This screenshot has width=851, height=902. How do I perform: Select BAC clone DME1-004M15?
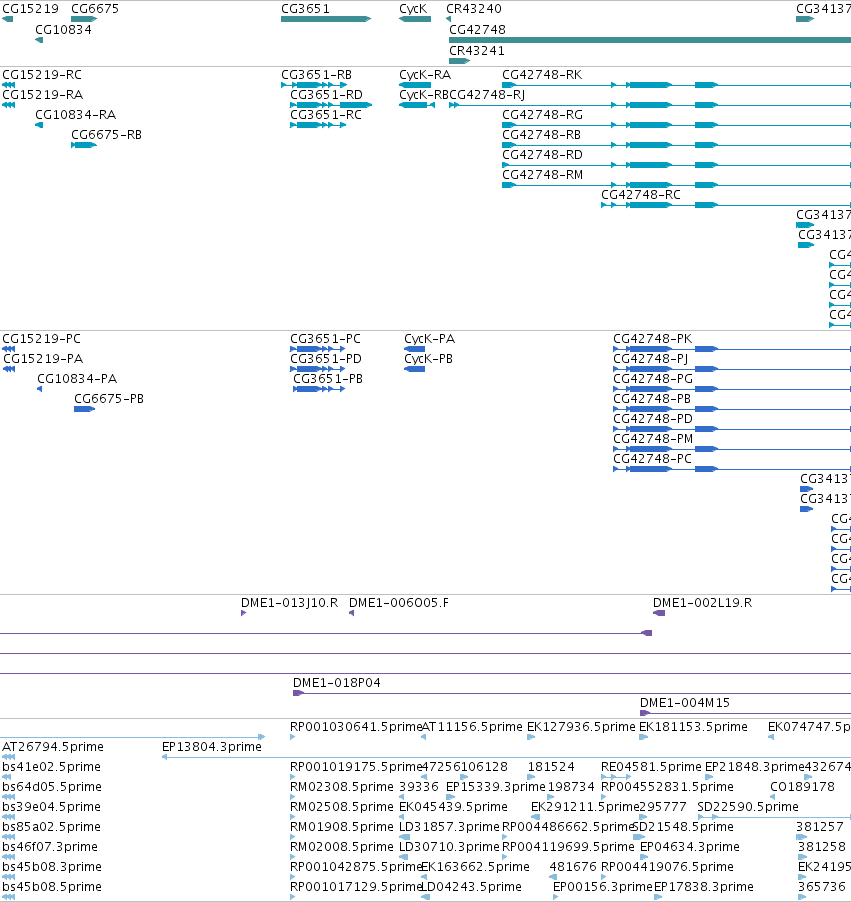[x=685, y=703]
